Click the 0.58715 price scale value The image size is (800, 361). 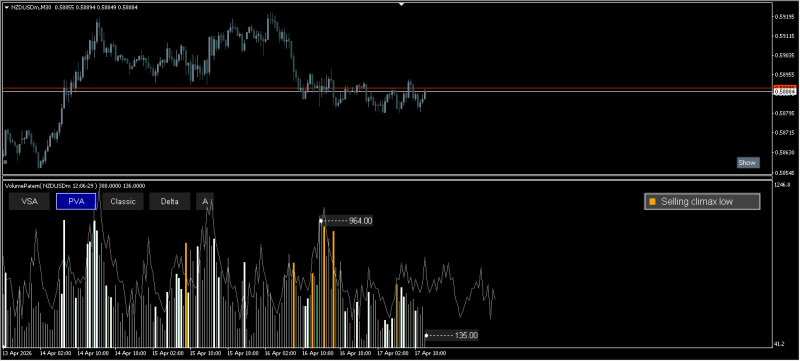785,133
